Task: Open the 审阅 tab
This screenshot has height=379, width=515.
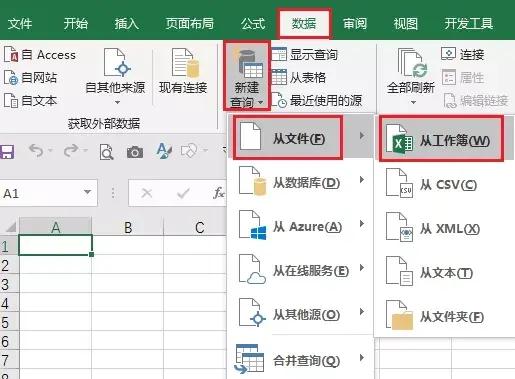Action: (x=355, y=23)
